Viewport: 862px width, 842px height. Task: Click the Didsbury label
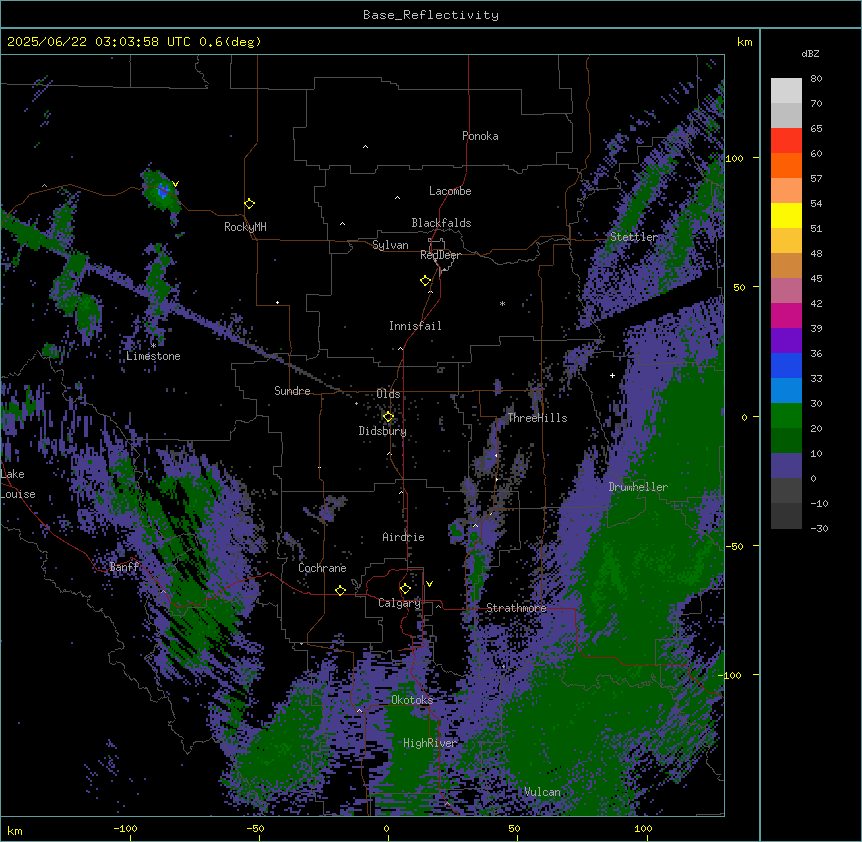[x=383, y=431]
